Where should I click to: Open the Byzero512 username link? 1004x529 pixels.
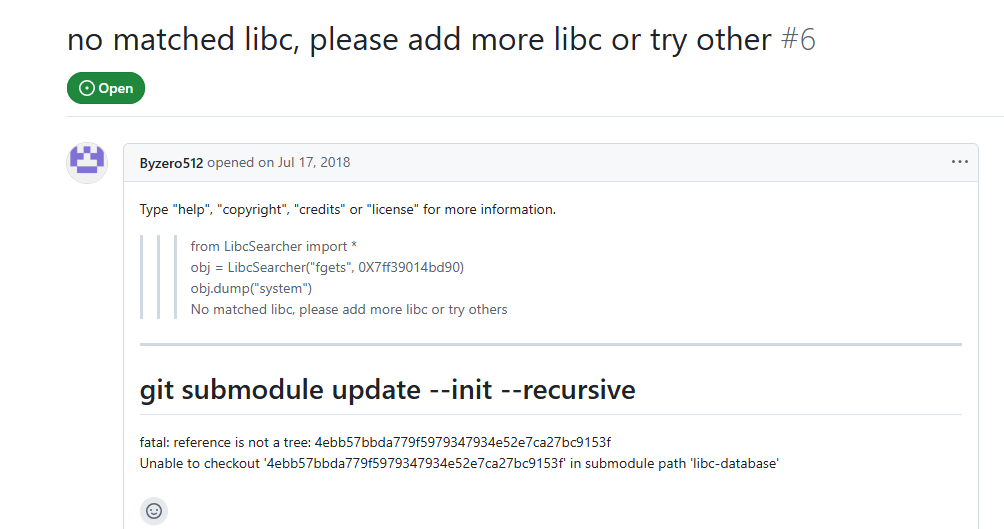tap(171, 163)
